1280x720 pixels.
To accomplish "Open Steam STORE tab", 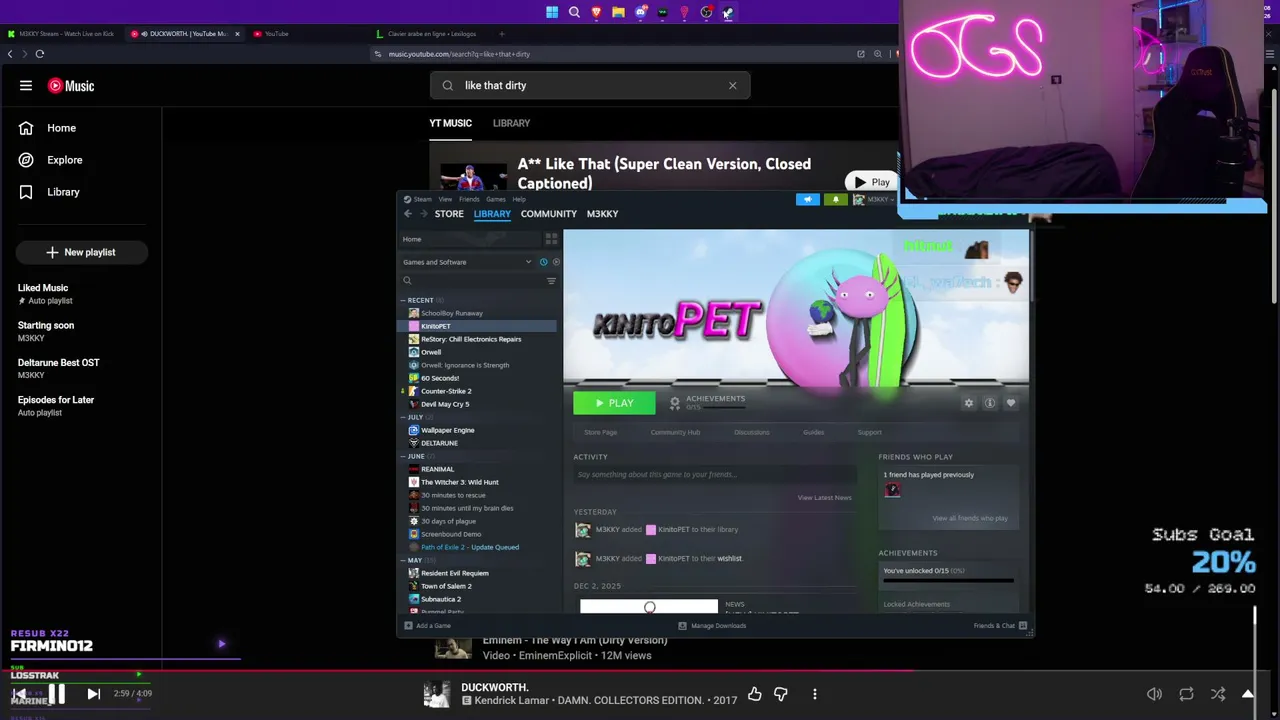I will [x=449, y=214].
